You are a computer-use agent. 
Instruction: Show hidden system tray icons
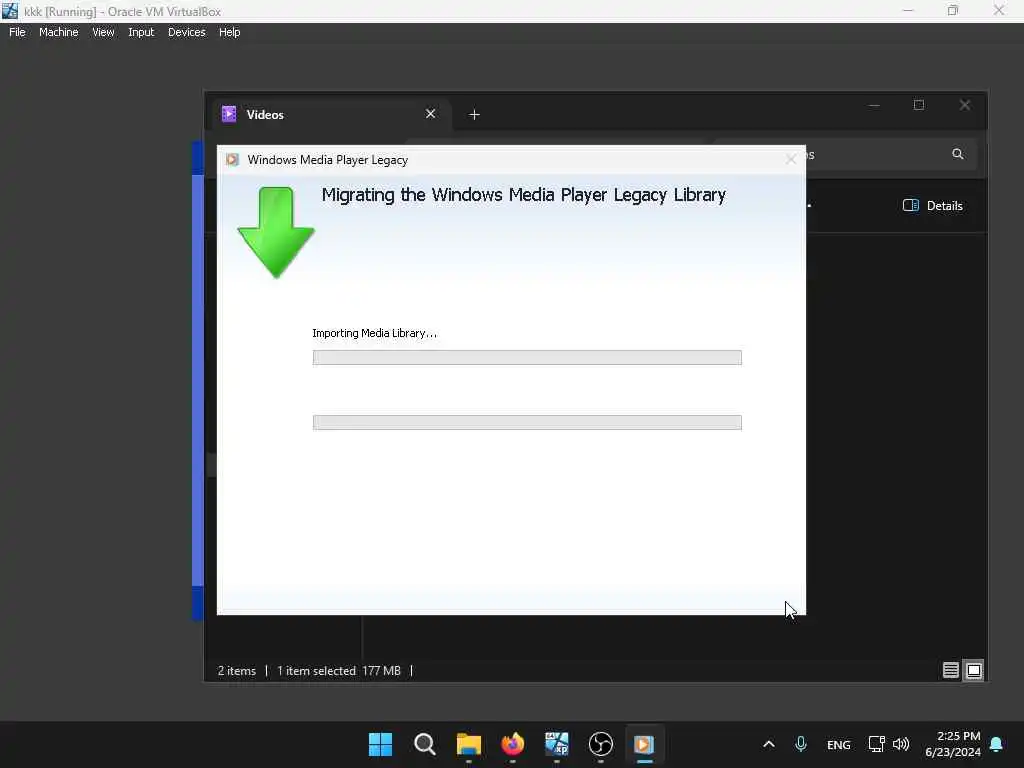coord(769,744)
